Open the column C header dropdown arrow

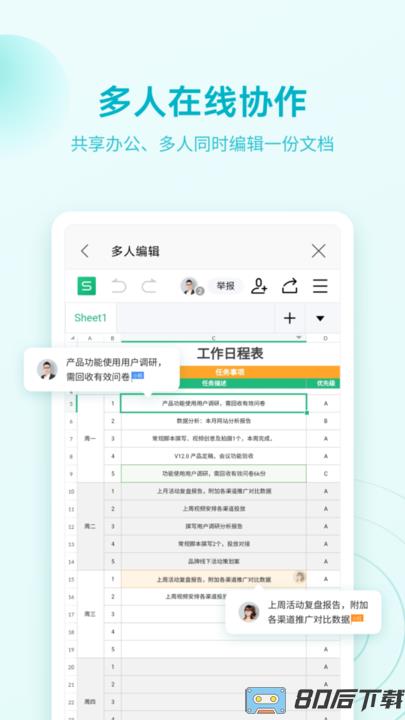[299, 338]
